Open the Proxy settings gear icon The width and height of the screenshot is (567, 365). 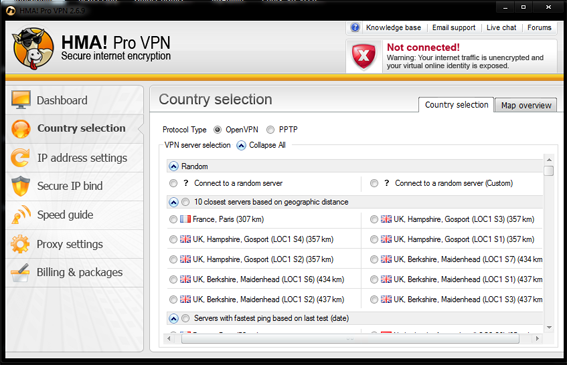coord(20,244)
